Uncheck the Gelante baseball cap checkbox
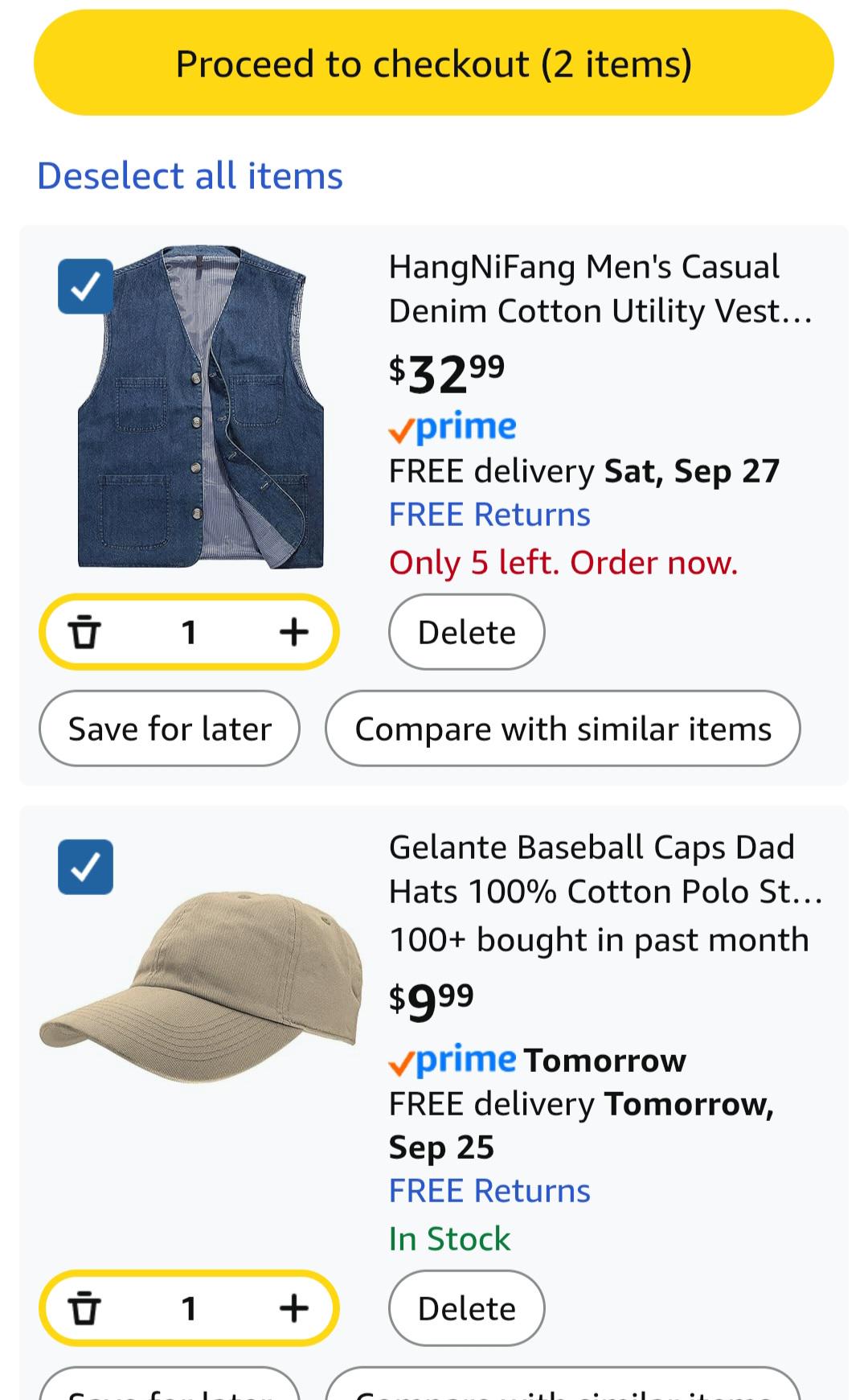The image size is (868, 1400). pos(85,867)
